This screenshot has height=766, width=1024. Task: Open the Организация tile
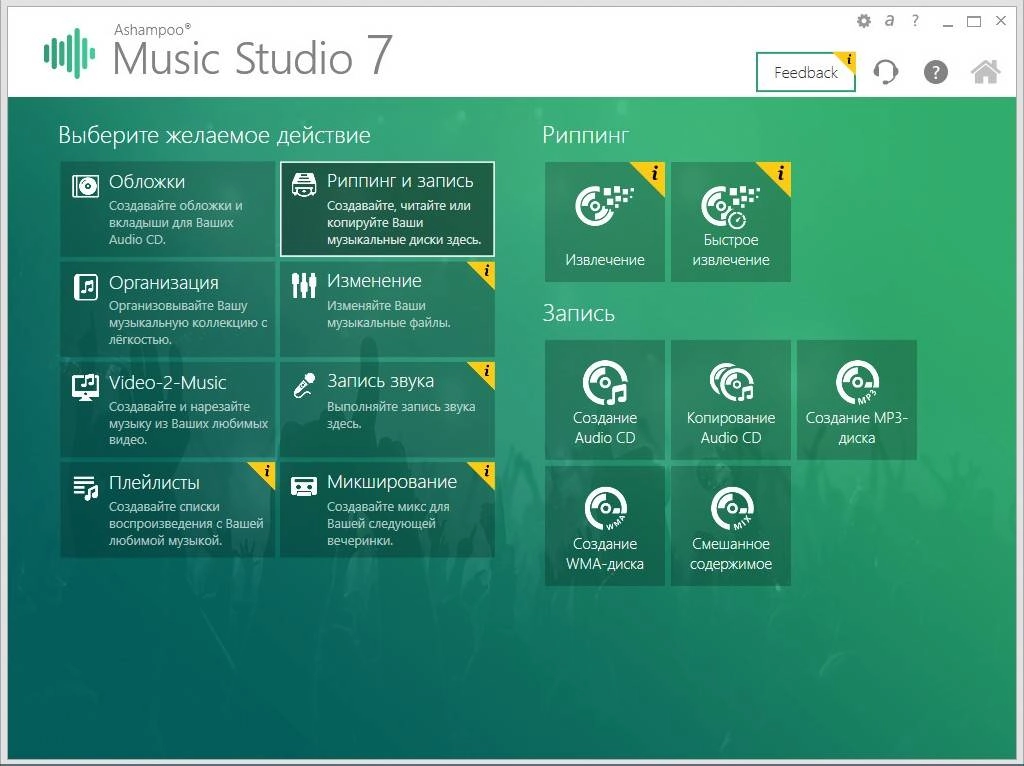point(167,309)
